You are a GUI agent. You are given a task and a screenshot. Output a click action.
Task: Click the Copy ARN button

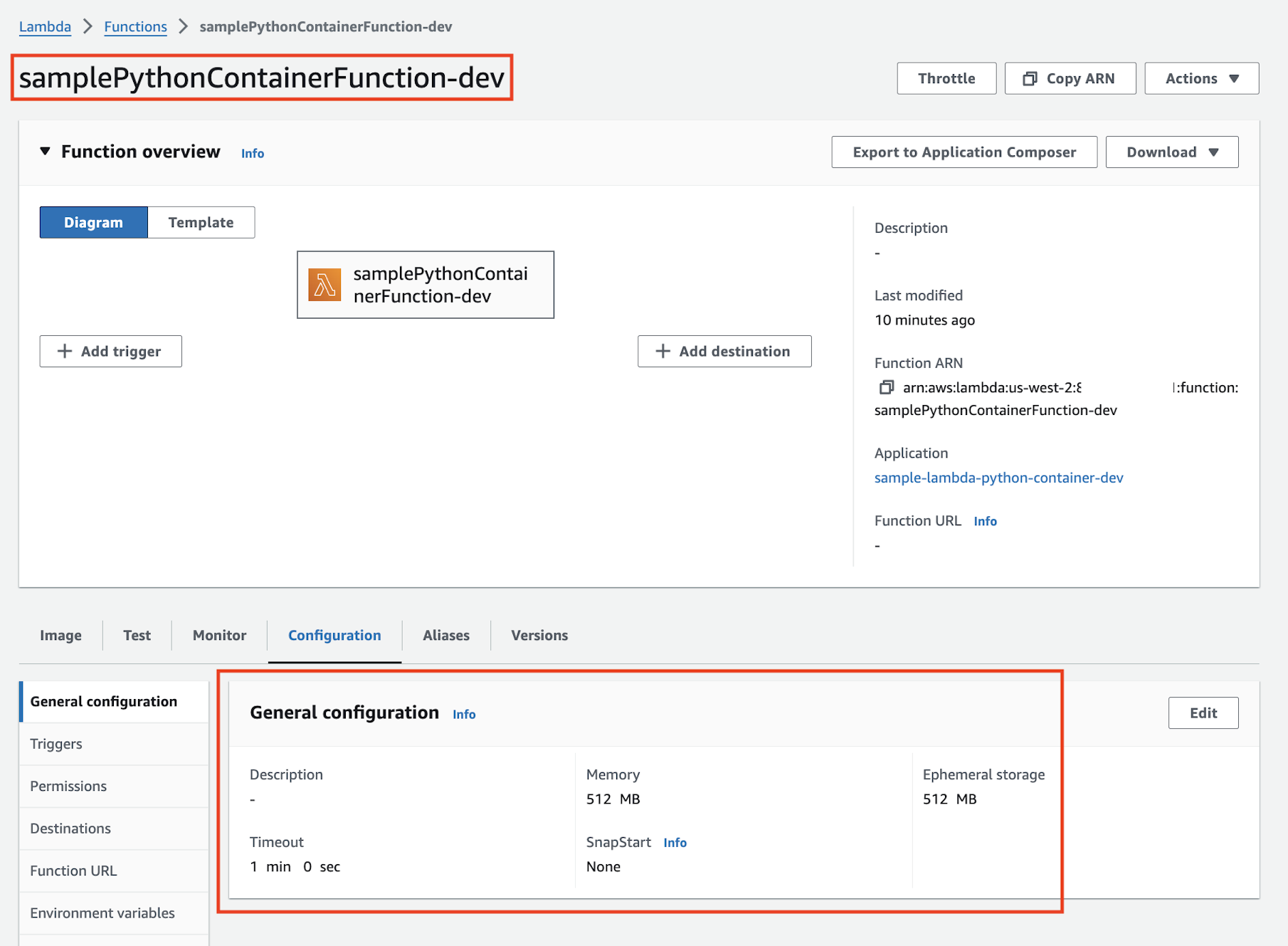1070,78
